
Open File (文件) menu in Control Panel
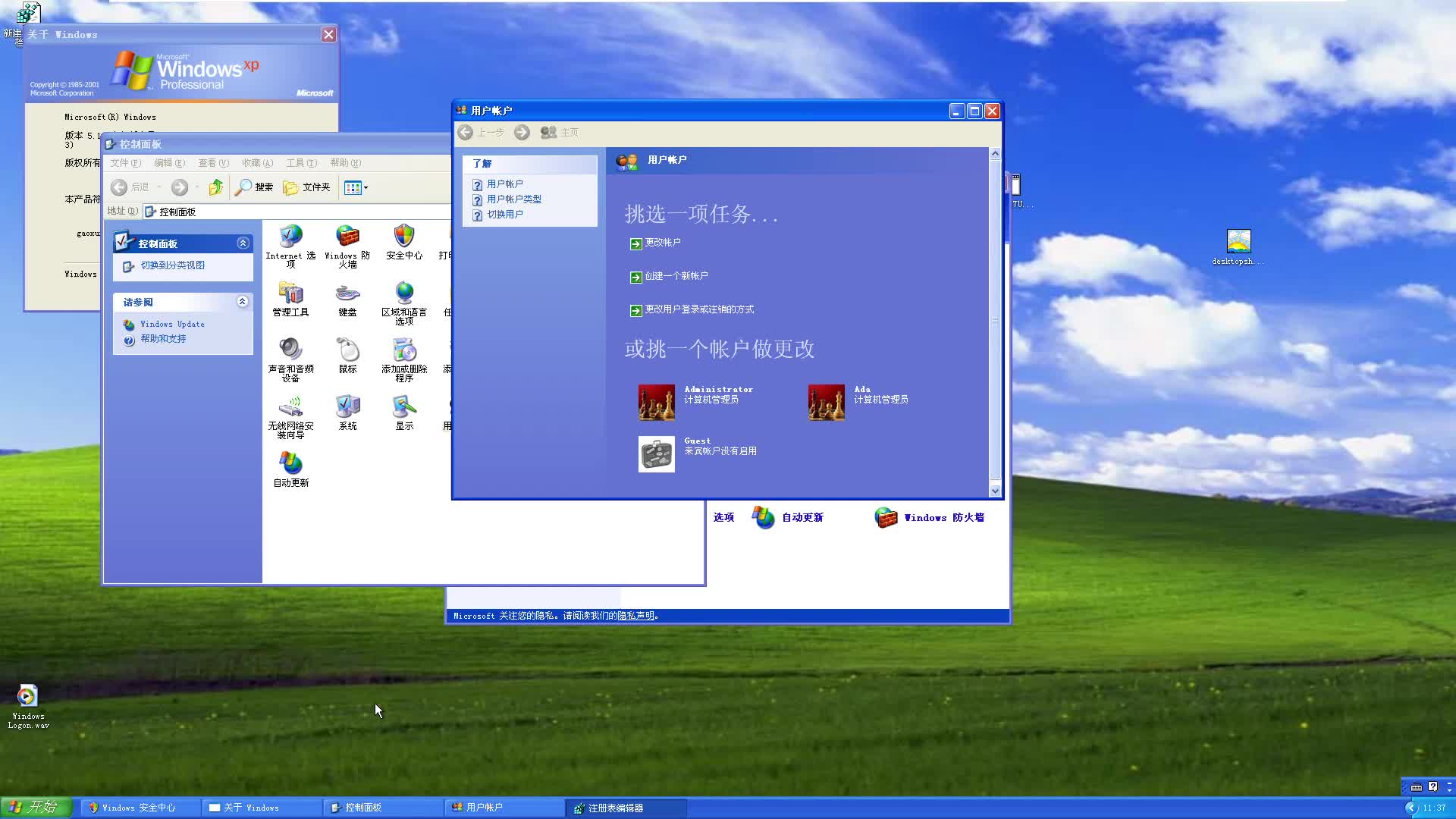[x=126, y=163]
